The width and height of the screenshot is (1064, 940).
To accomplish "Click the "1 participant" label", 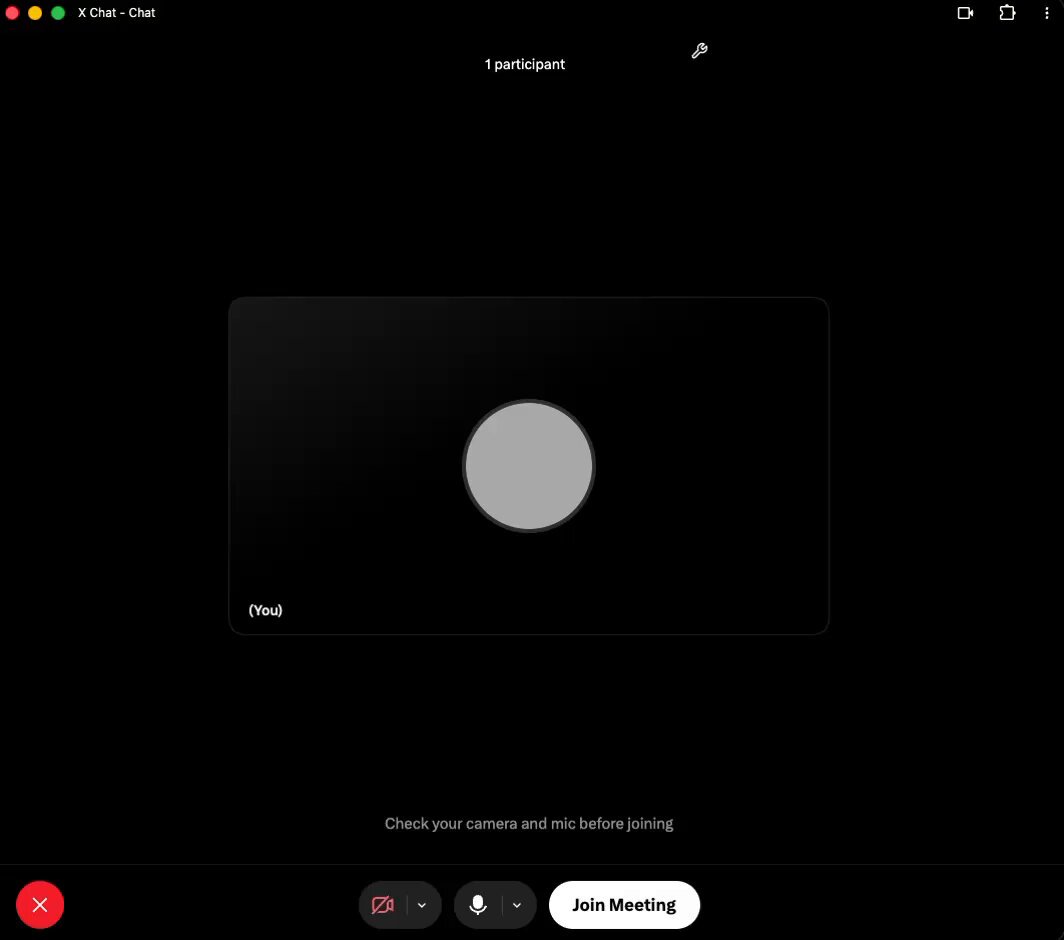I will click(525, 64).
